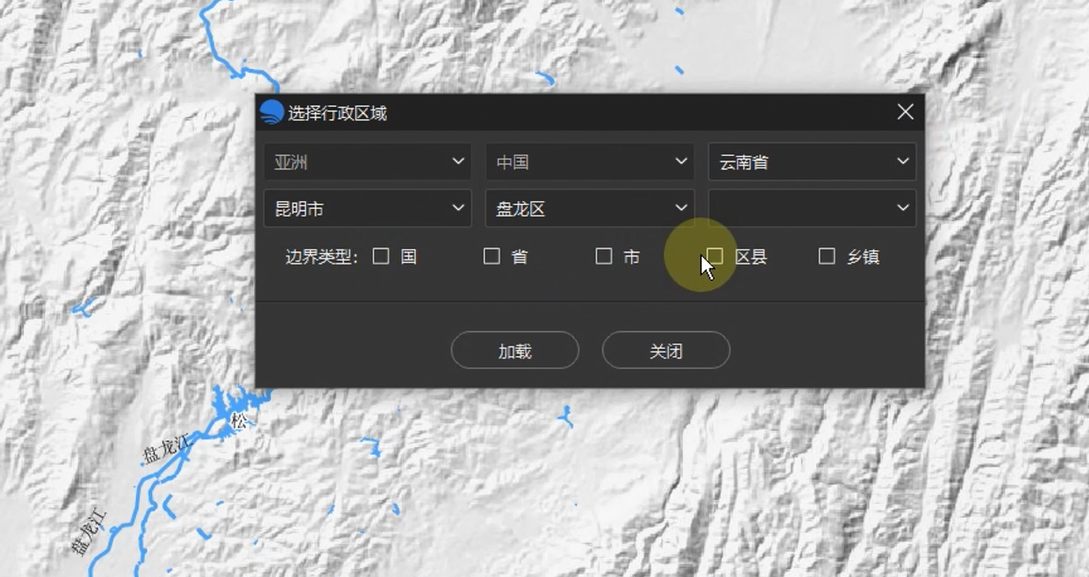The image size is (1089, 577).
Task: Enable the 国 boundary type checkbox
Action: (x=381, y=256)
